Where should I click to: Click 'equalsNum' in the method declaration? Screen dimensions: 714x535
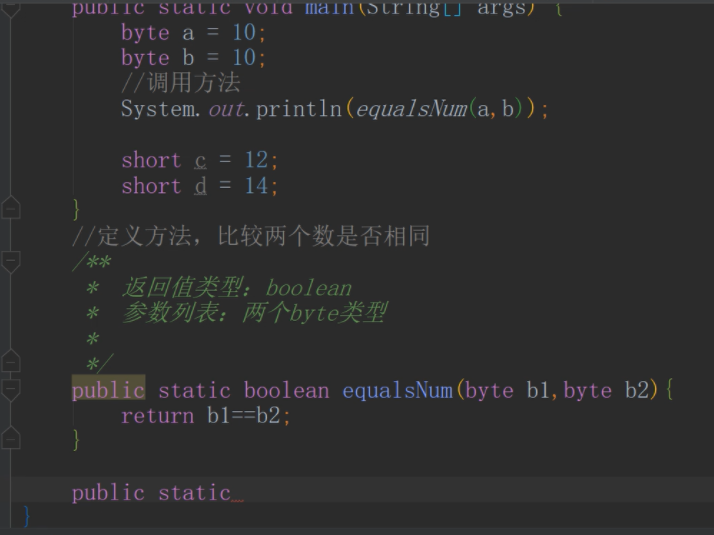(398, 391)
